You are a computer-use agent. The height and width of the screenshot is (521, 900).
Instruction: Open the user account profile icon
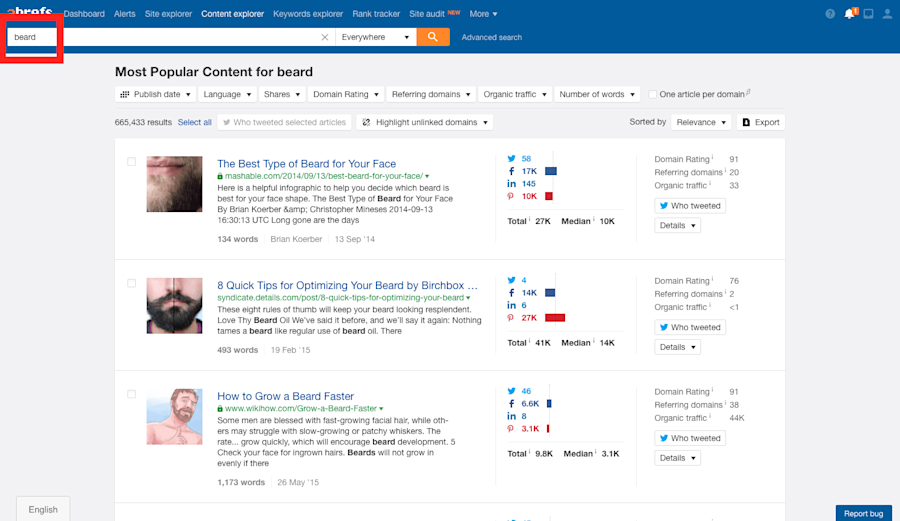pyautogui.click(x=887, y=14)
